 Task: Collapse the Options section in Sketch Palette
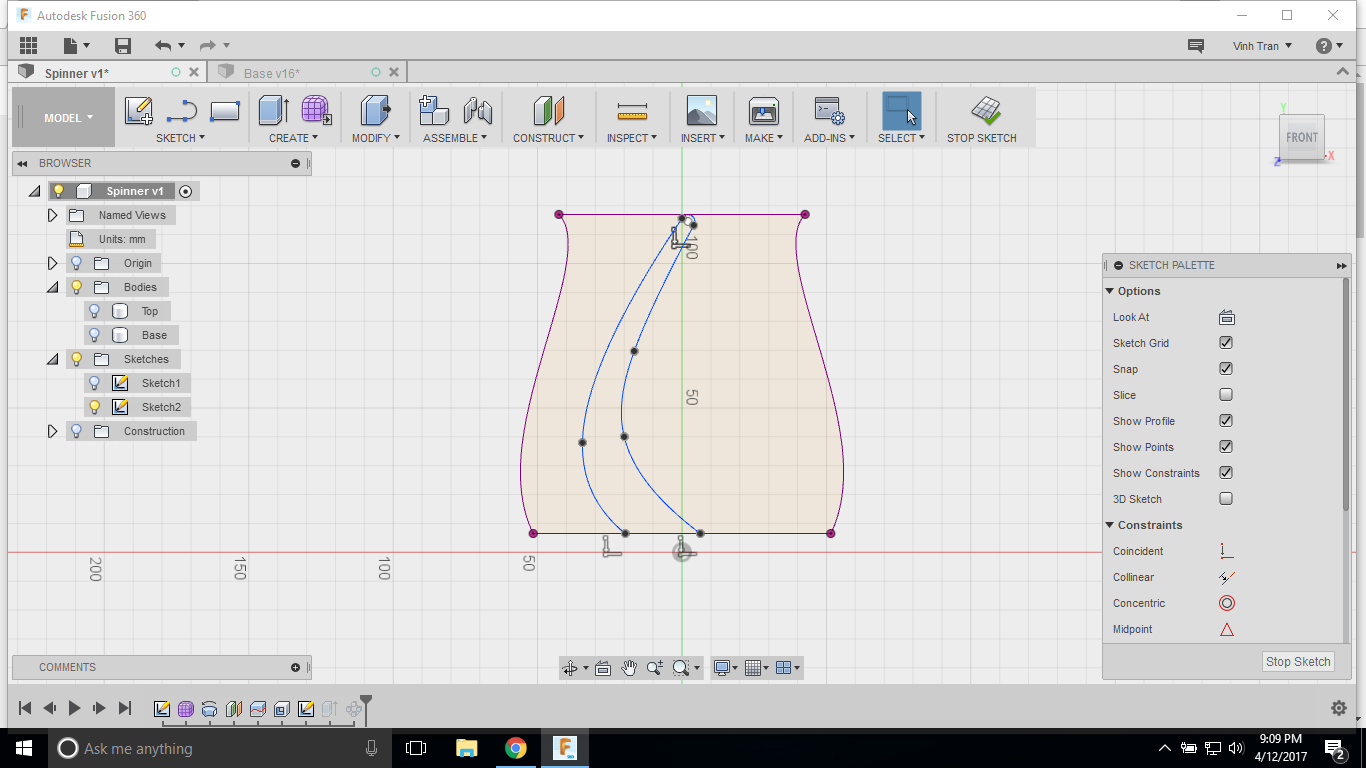point(1110,291)
